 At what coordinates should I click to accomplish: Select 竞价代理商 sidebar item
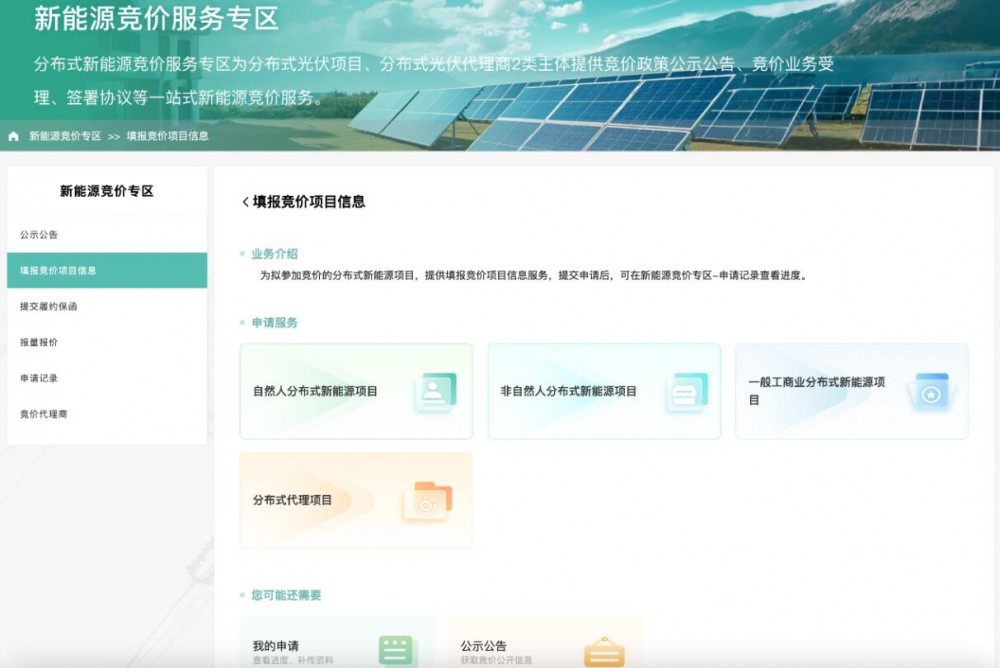point(44,414)
